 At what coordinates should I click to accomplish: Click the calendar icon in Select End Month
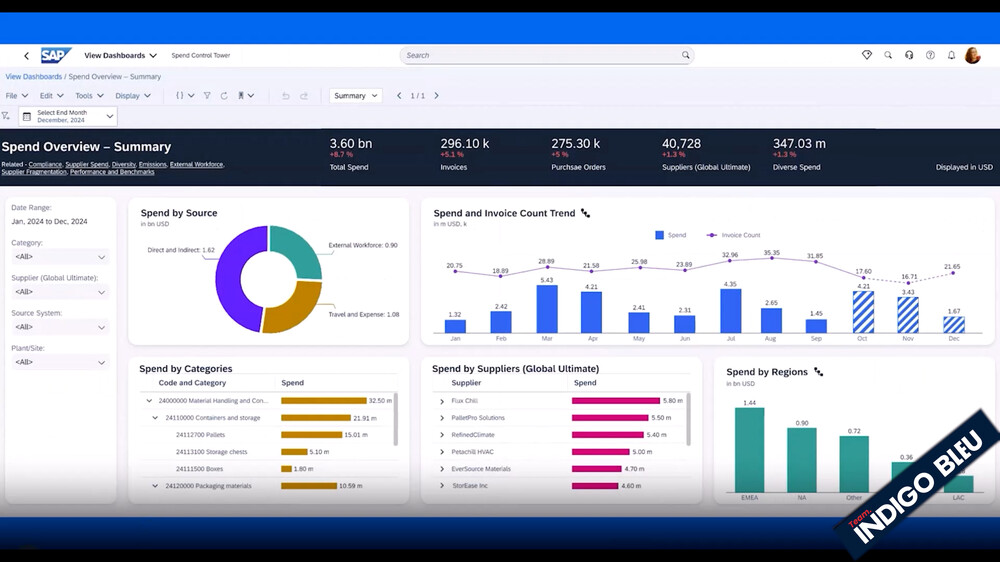point(27,117)
